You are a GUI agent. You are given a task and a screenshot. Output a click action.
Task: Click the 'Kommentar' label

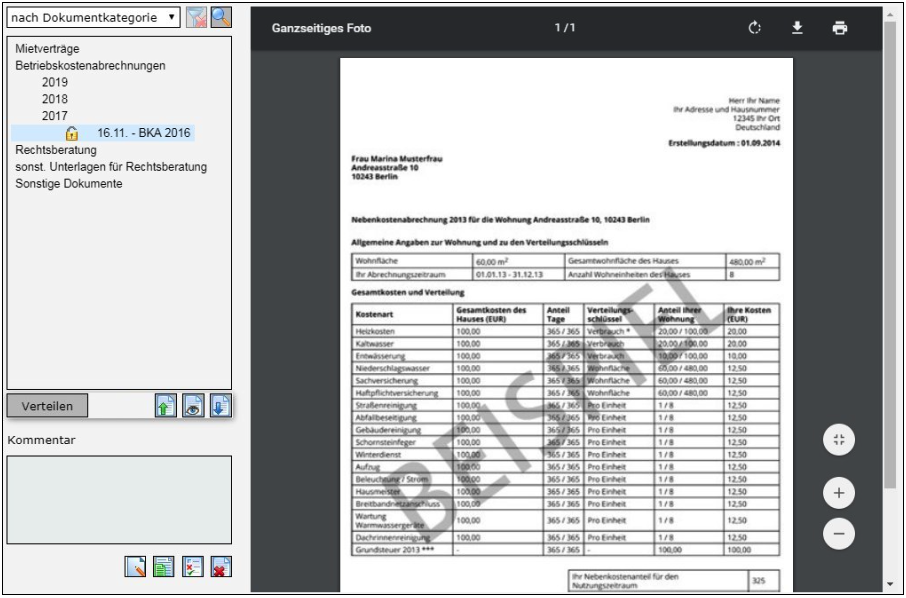pyautogui.click(x=42, y=440)
